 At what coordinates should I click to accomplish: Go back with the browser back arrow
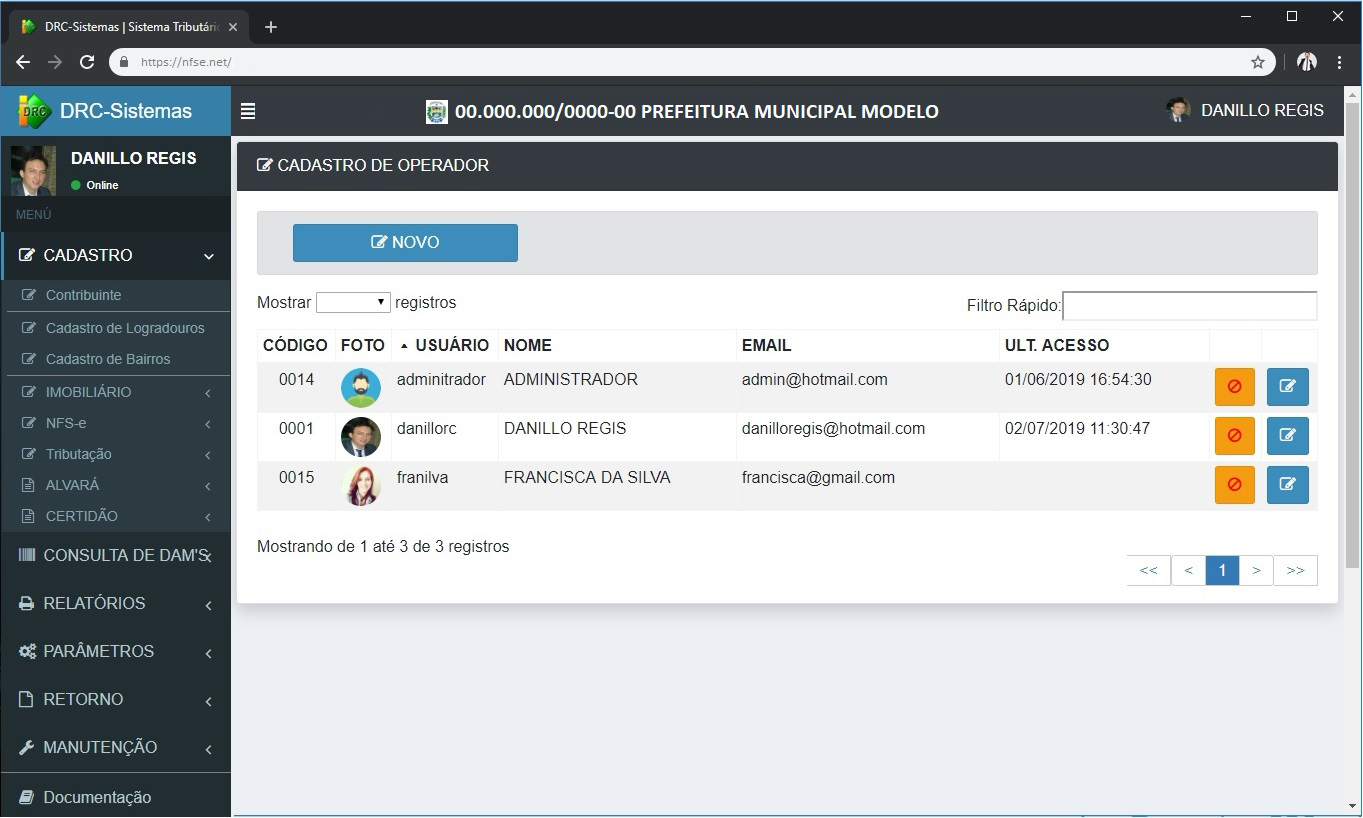(23, 62)
